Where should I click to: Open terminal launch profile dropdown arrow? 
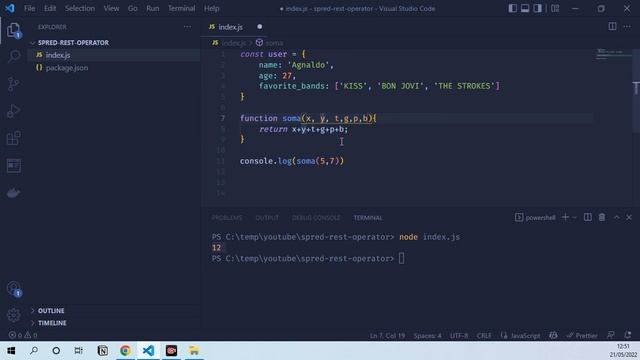(574, 218)
